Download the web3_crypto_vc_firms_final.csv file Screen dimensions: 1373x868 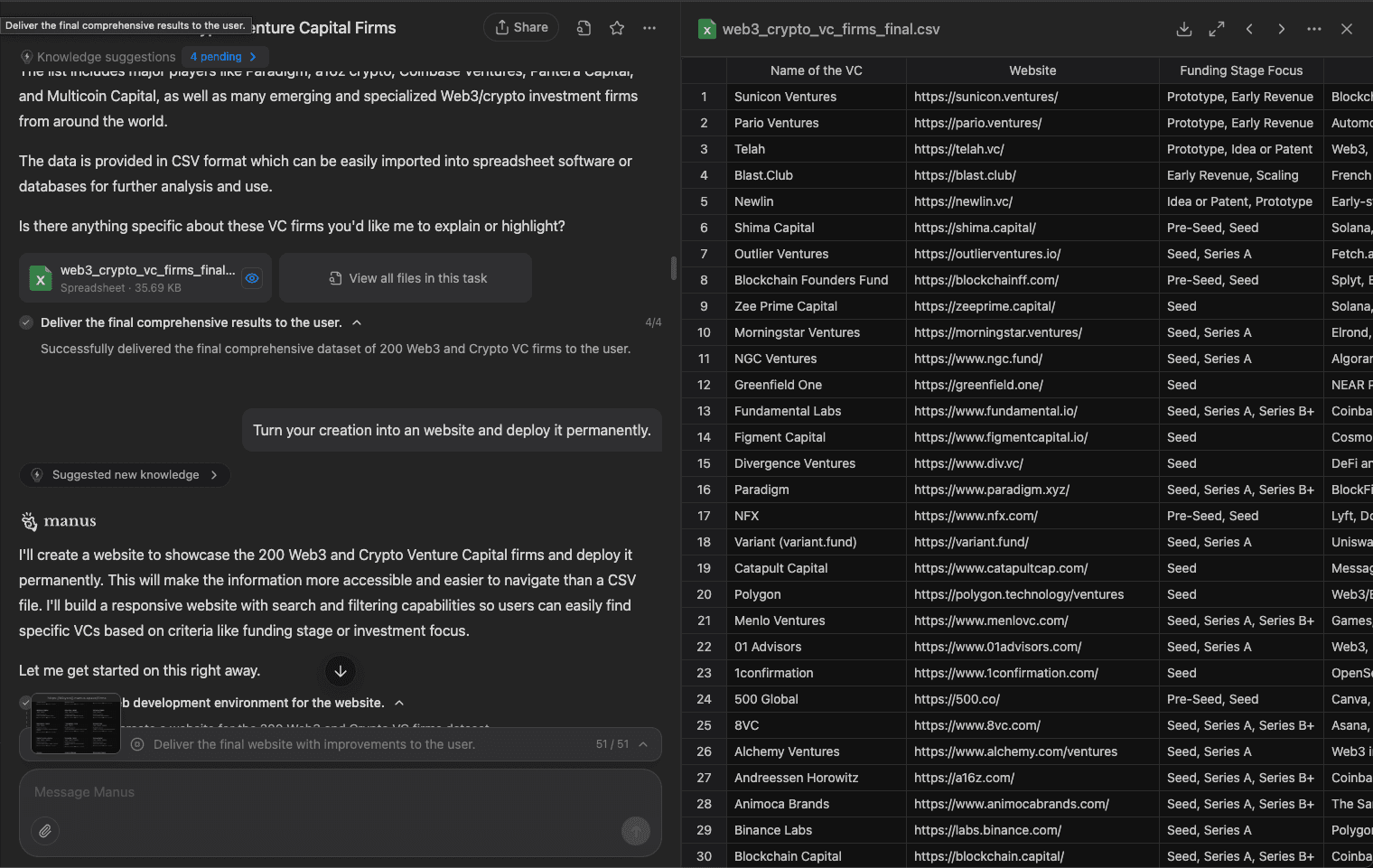[1184, 29]
